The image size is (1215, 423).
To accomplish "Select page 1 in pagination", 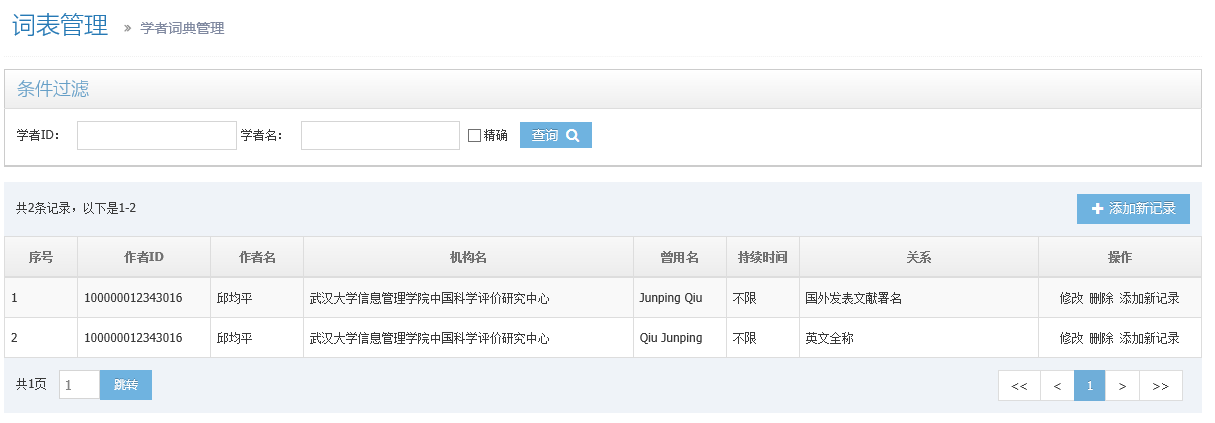I will click(1089, 386).
